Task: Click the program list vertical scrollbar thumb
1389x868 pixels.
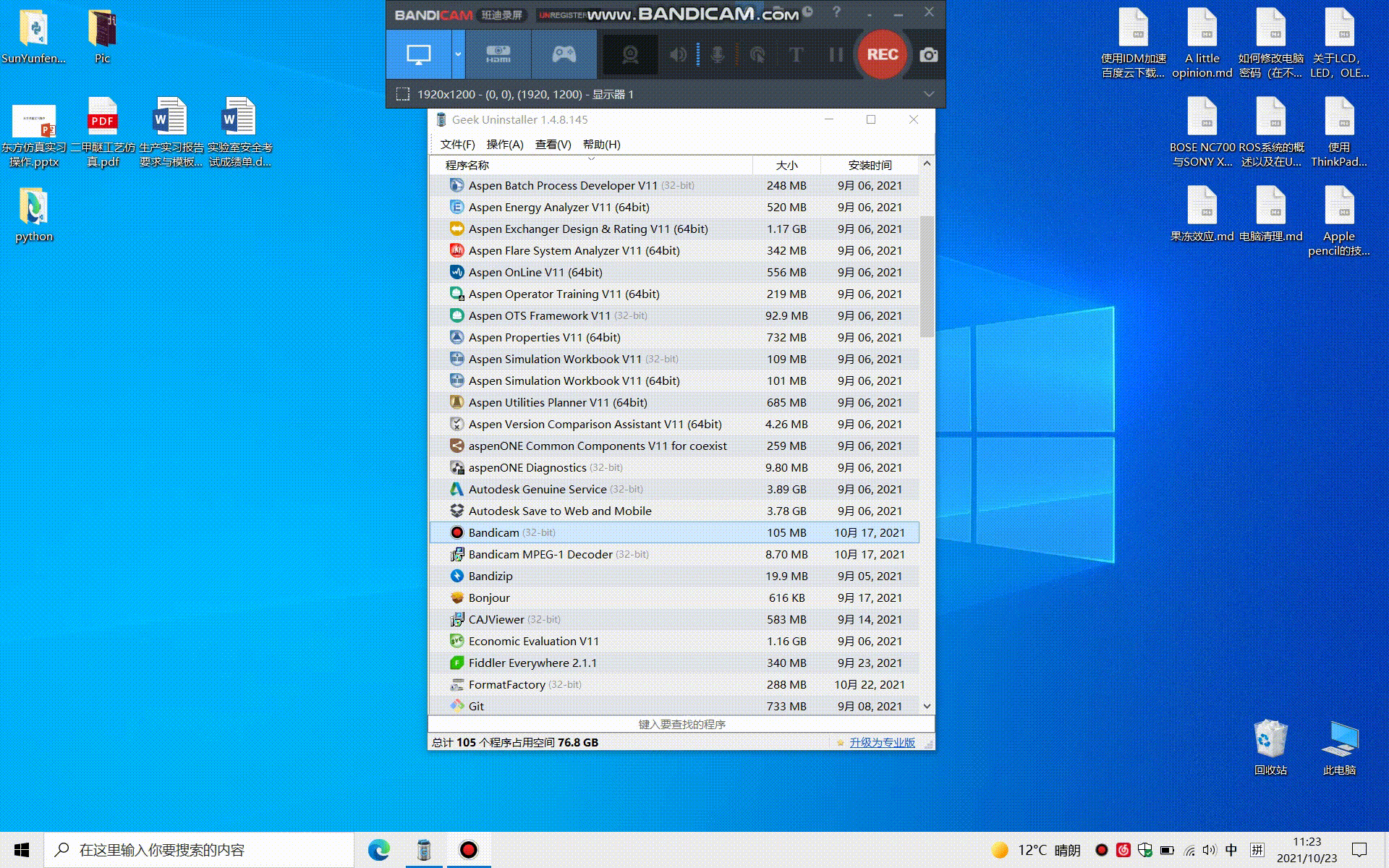Action: pos(927,275)
